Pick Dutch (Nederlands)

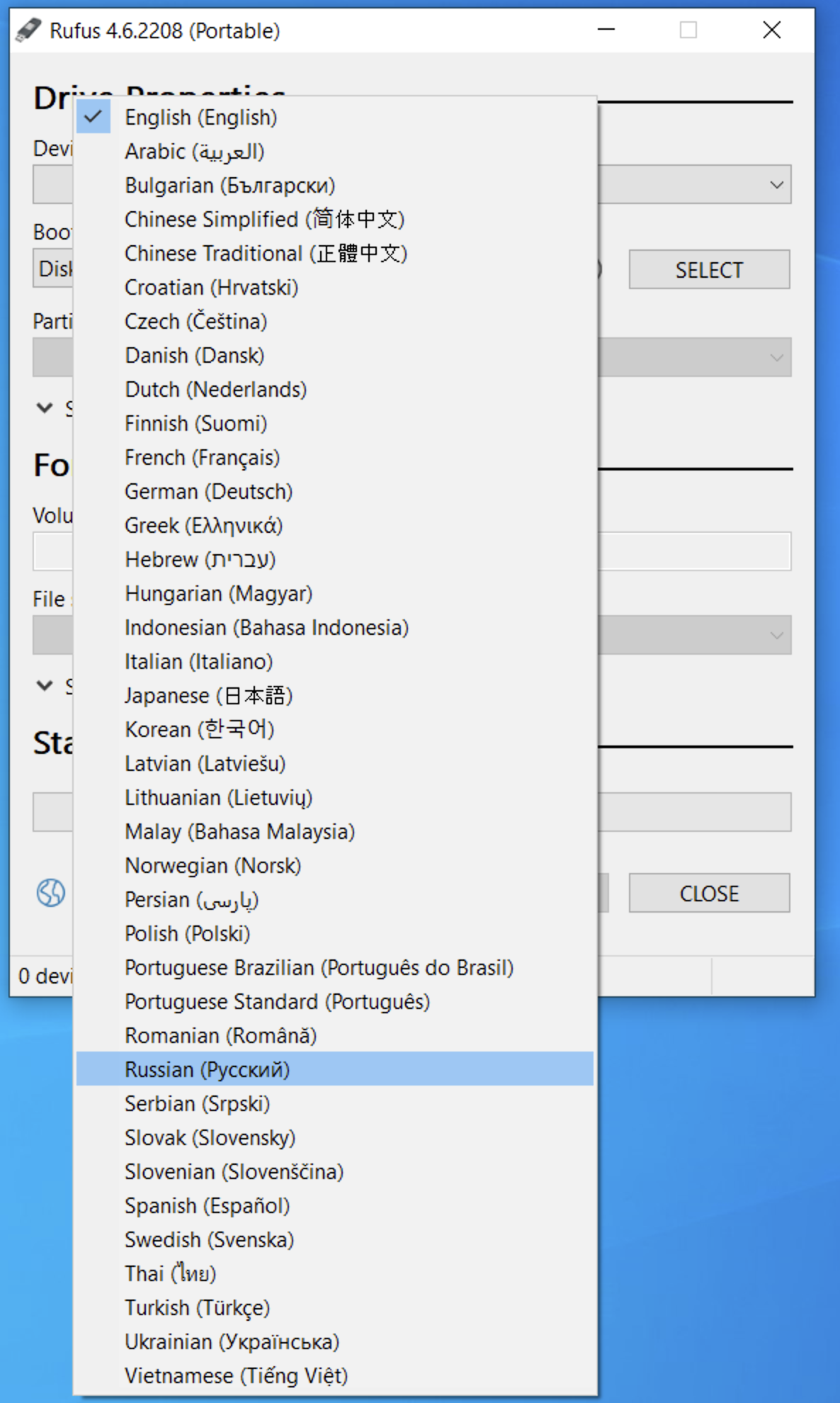pos(335,390)
